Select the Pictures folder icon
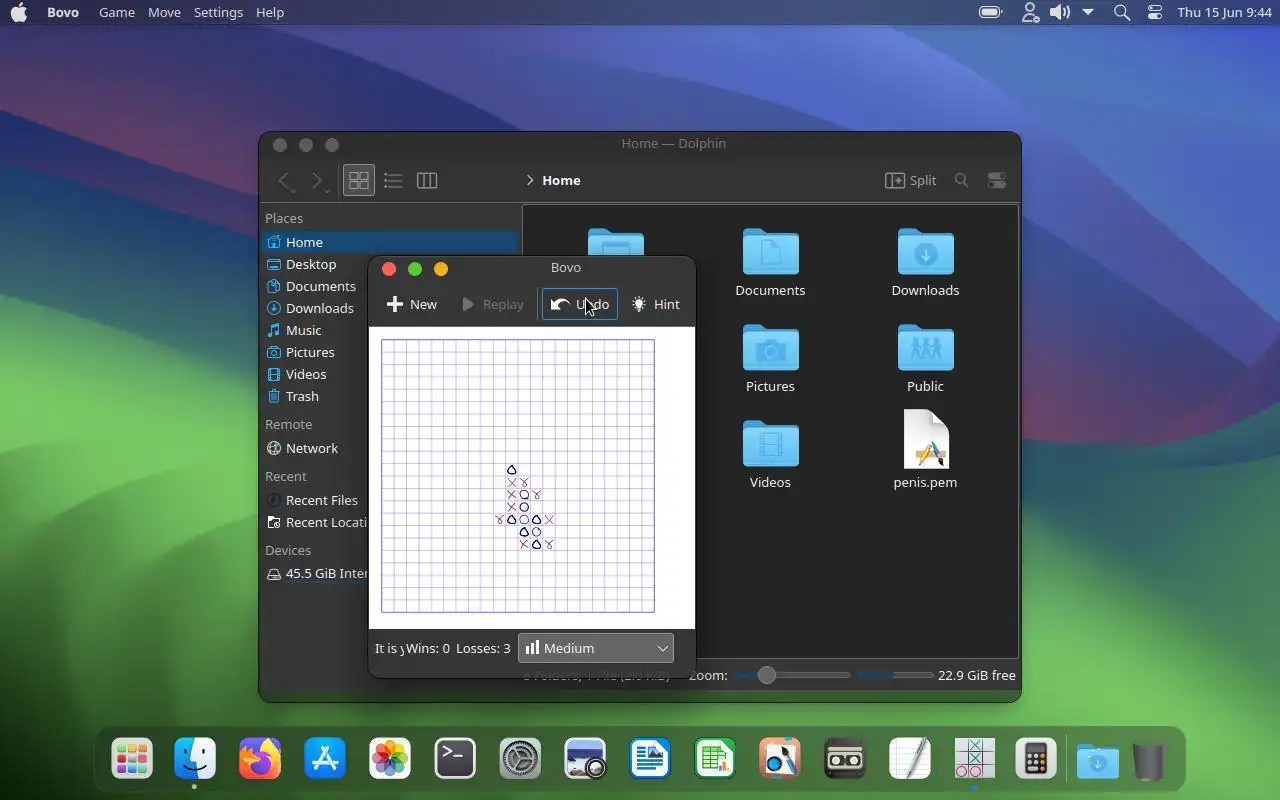 coord(770,348)
